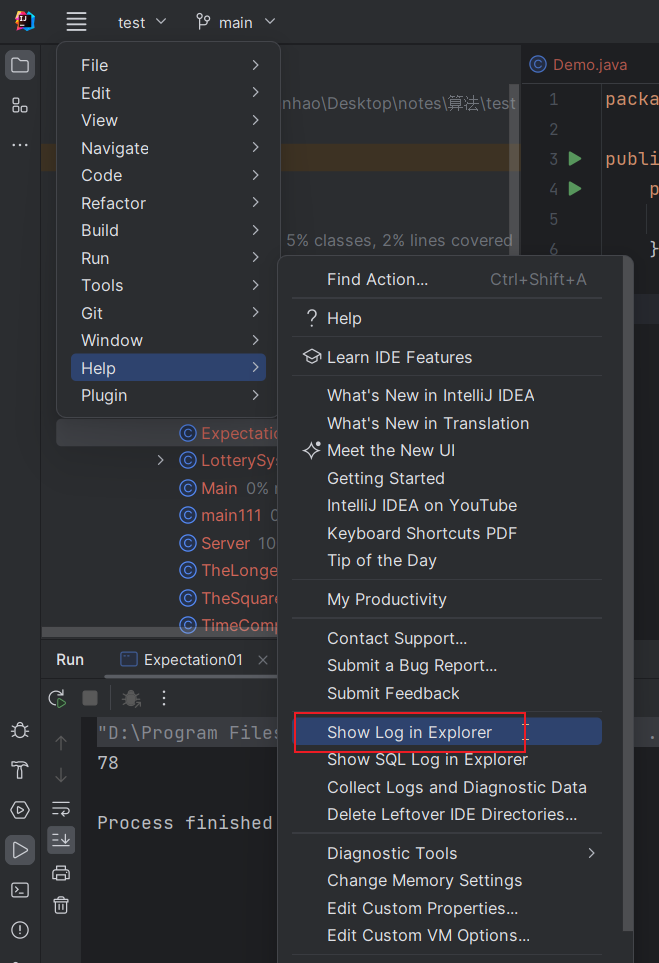
Task: Click the Down the stack trace arrow
Action: [61, 775]
